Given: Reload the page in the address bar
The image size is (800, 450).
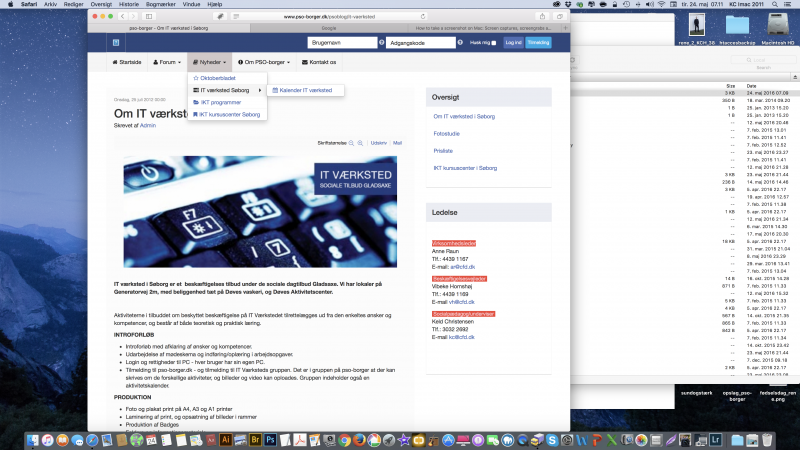Looking at the screenshot, I should pos(423,16).
